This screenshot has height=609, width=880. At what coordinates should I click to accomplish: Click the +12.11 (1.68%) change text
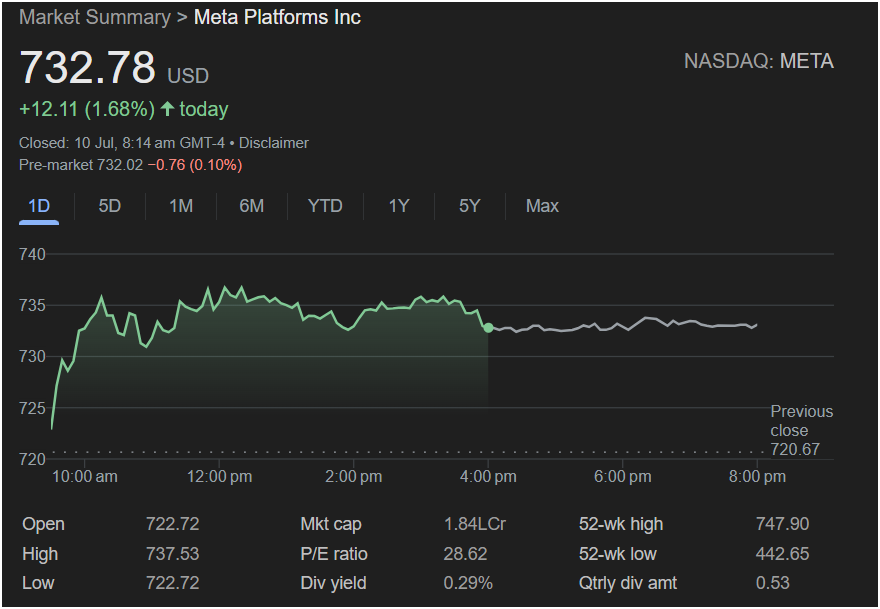tap(87, 109)
